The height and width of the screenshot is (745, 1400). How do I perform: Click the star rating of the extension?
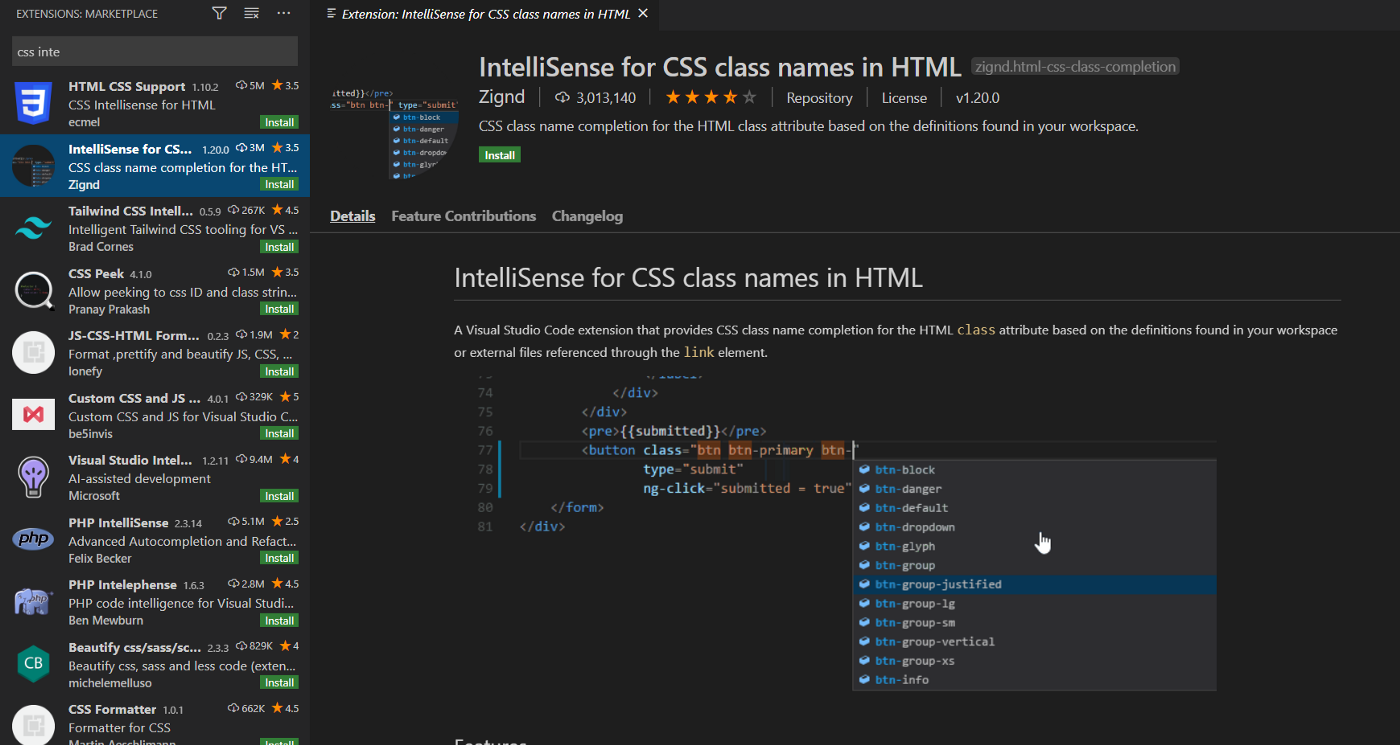[711, 98]
